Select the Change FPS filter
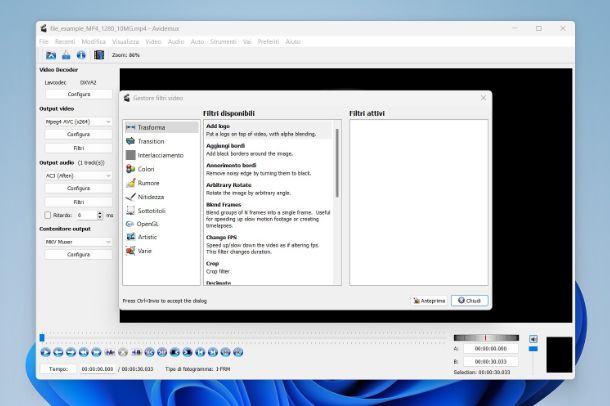 (268, 245)
